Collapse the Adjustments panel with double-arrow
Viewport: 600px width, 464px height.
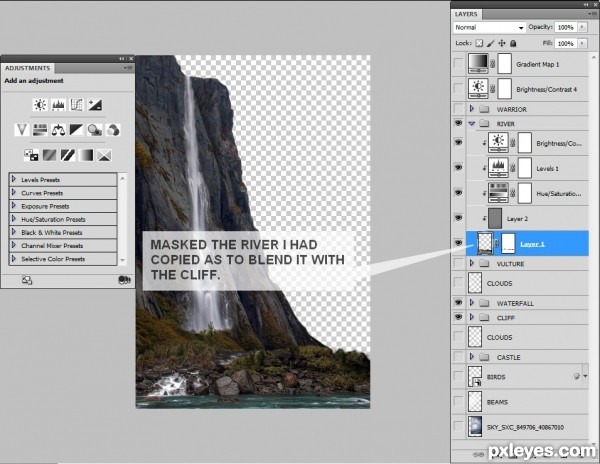[x=122, y=59]
